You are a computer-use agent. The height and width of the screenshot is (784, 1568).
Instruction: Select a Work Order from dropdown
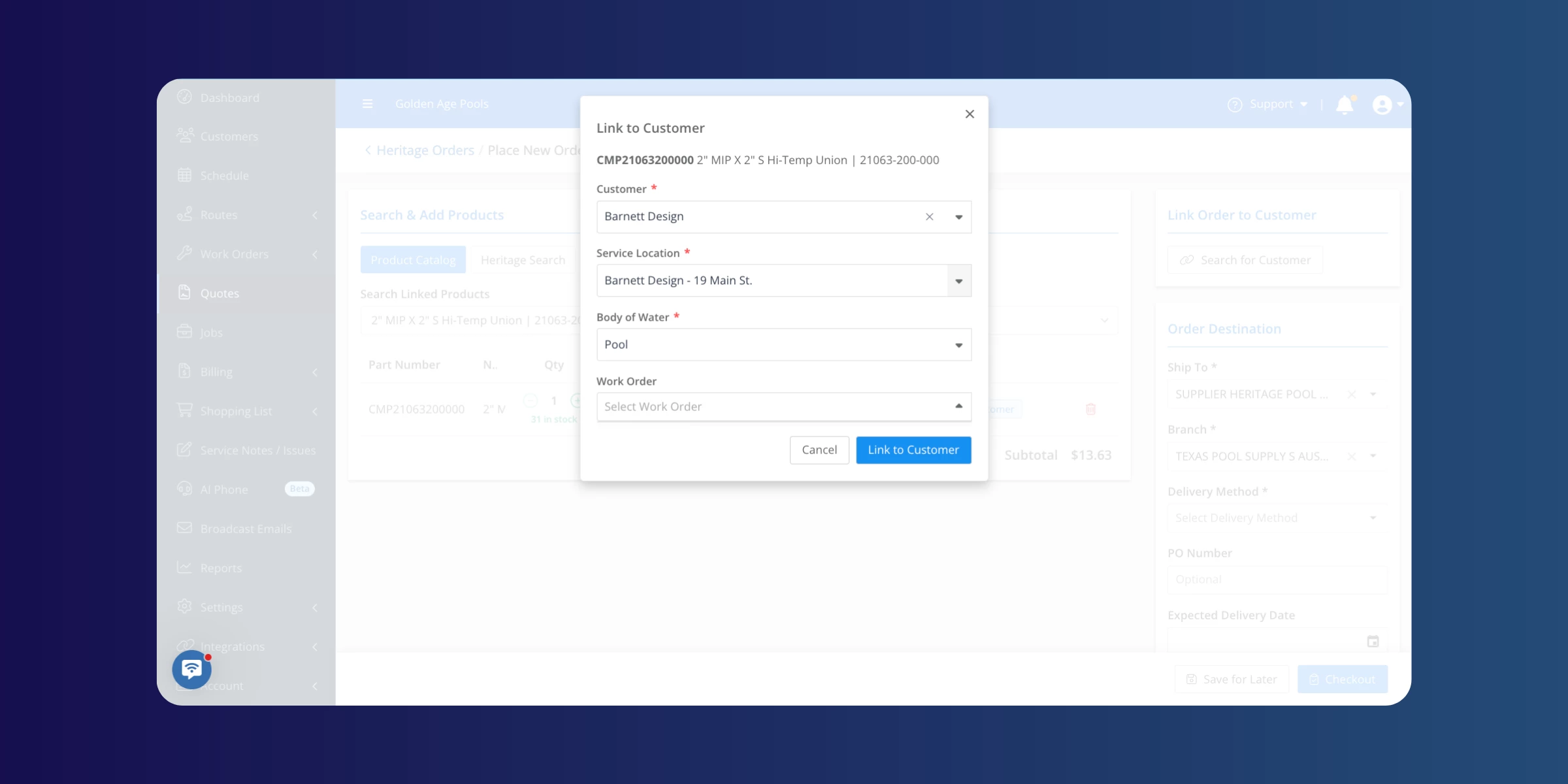point(783,406)
